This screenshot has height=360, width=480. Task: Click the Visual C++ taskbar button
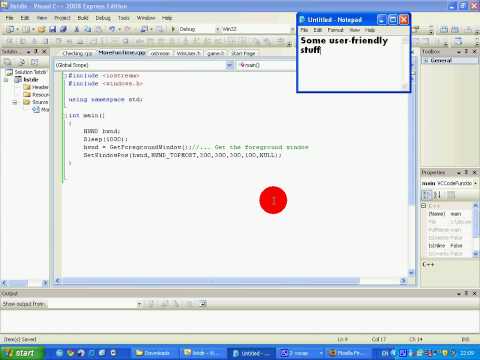(x=203, y=353)
